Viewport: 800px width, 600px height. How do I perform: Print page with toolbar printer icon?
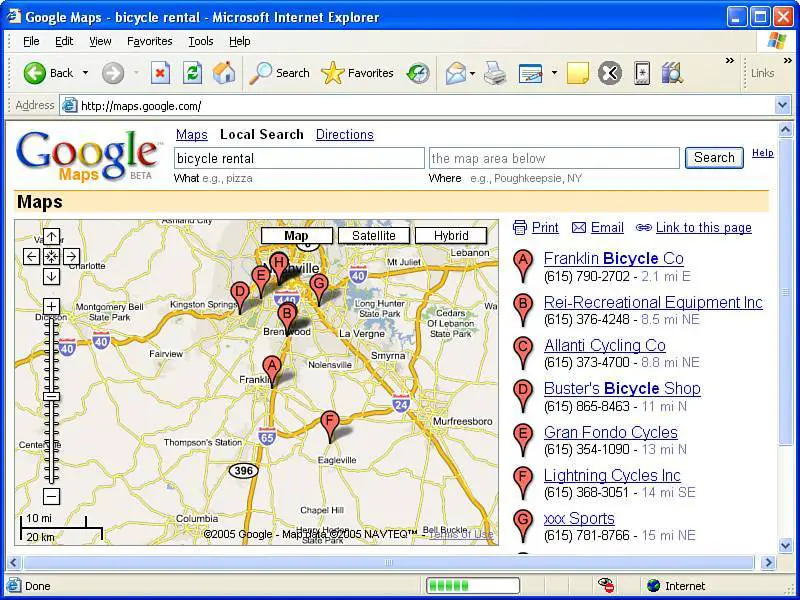point(495,73)
